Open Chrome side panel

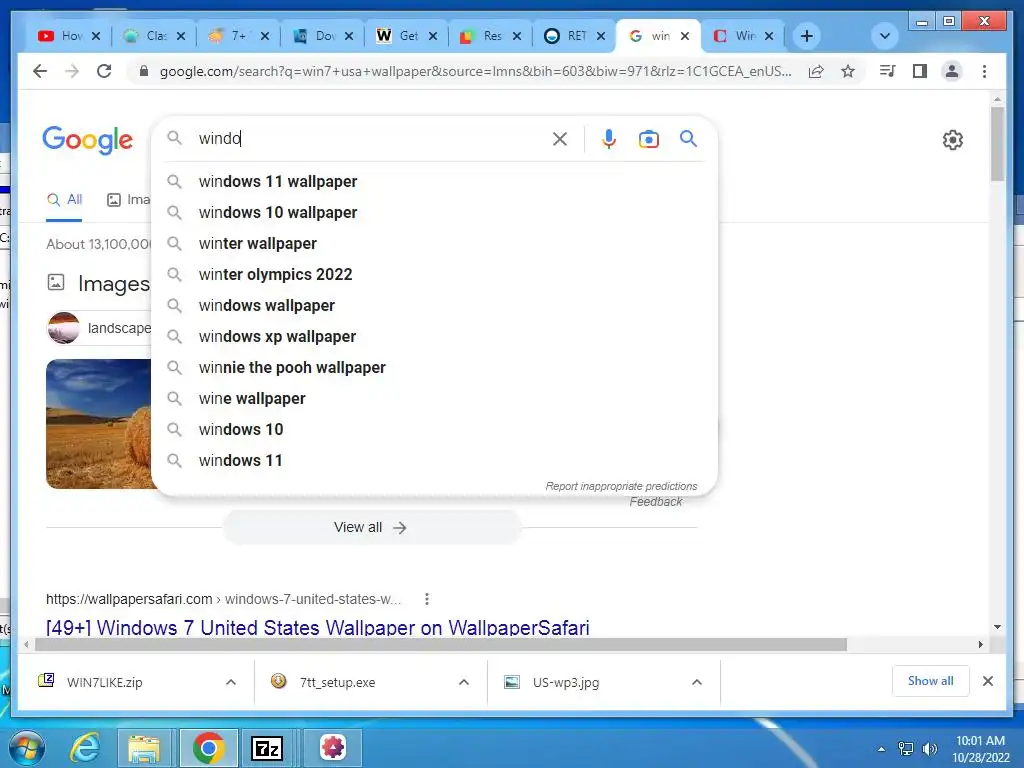[x=920, y=71]
